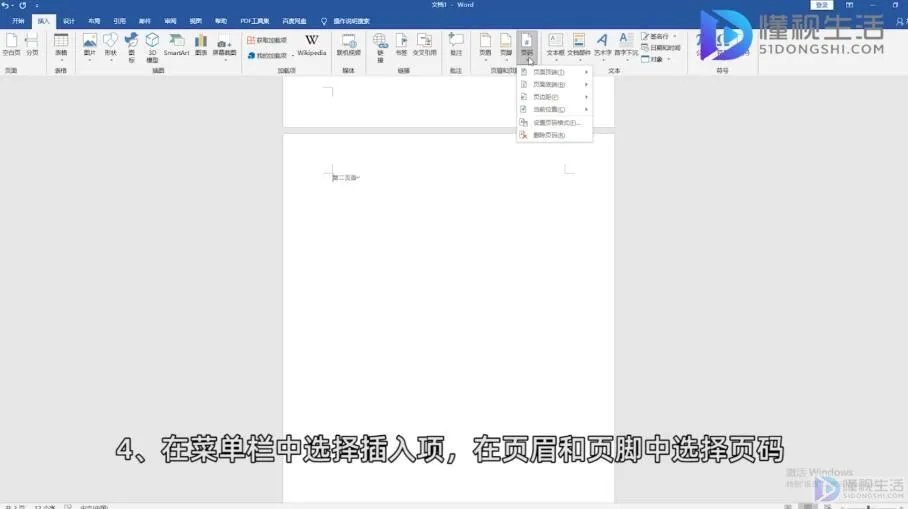Open the Screenshot (屏幕截图) tool

coord(224,46)
